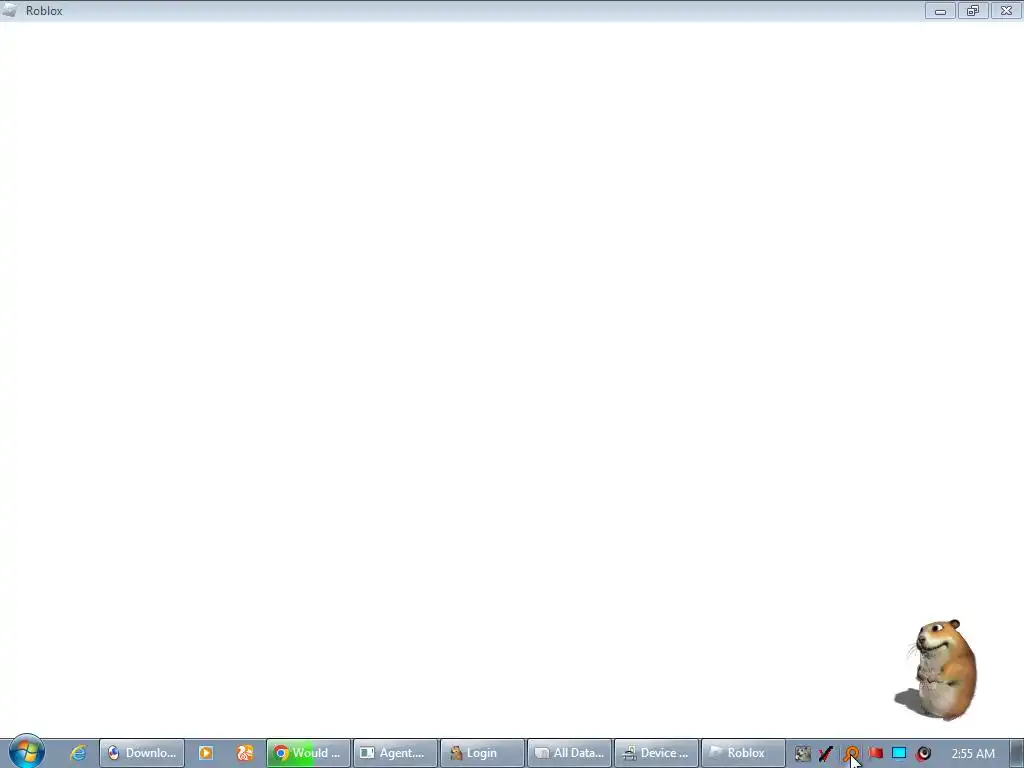Screen dimensions: 1024x768
Task: Open the clock showing 2:55 AM
Action: [x=973, y=754]
